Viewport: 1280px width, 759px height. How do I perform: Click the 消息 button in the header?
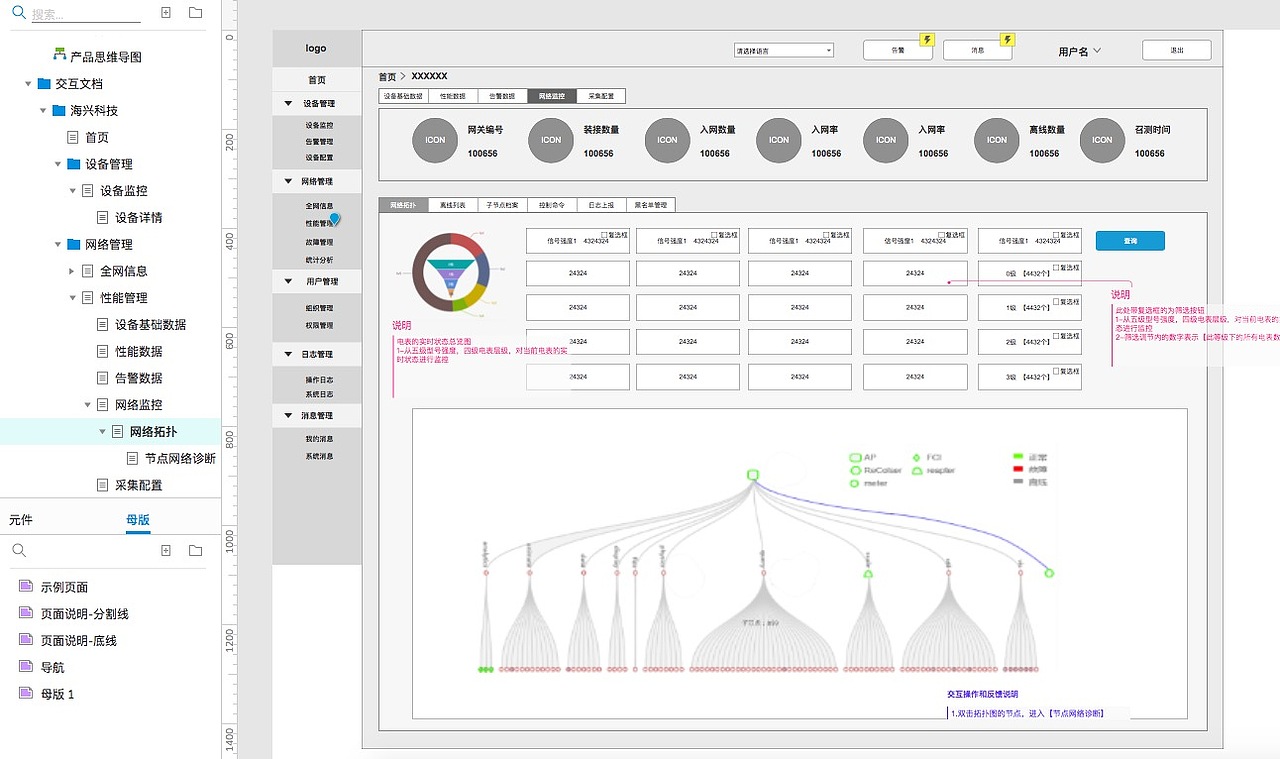978,50
